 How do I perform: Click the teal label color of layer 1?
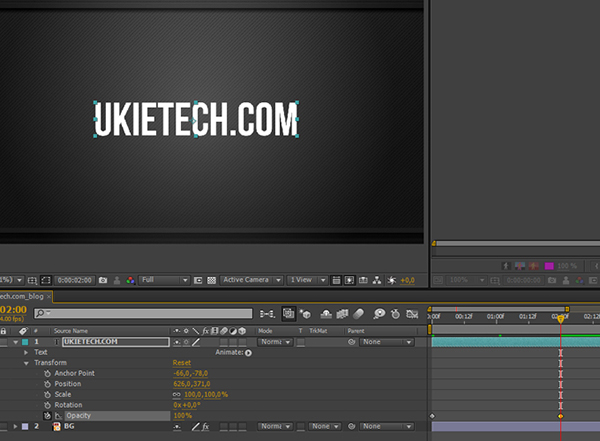[x=25, y=342]
